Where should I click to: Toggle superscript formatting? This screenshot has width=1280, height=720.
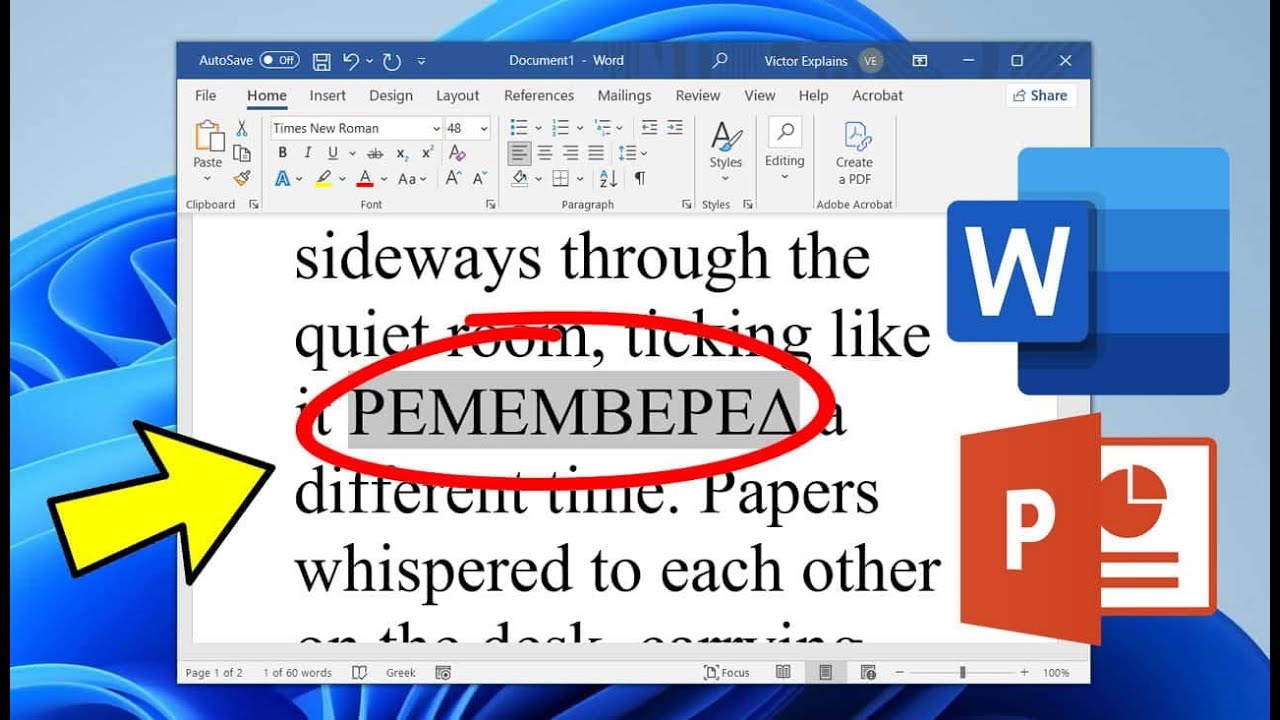click(427, 153)
